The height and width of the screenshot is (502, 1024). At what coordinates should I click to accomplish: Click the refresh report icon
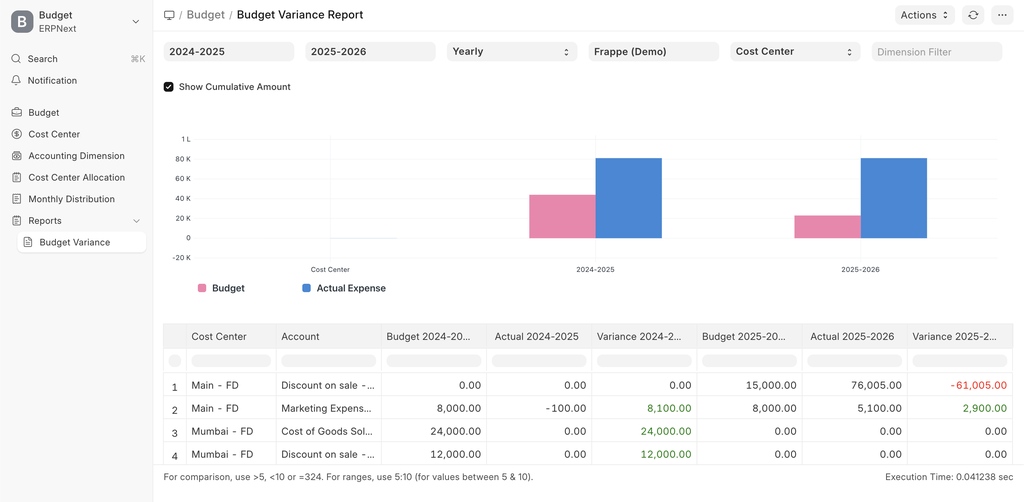[973, 15]
